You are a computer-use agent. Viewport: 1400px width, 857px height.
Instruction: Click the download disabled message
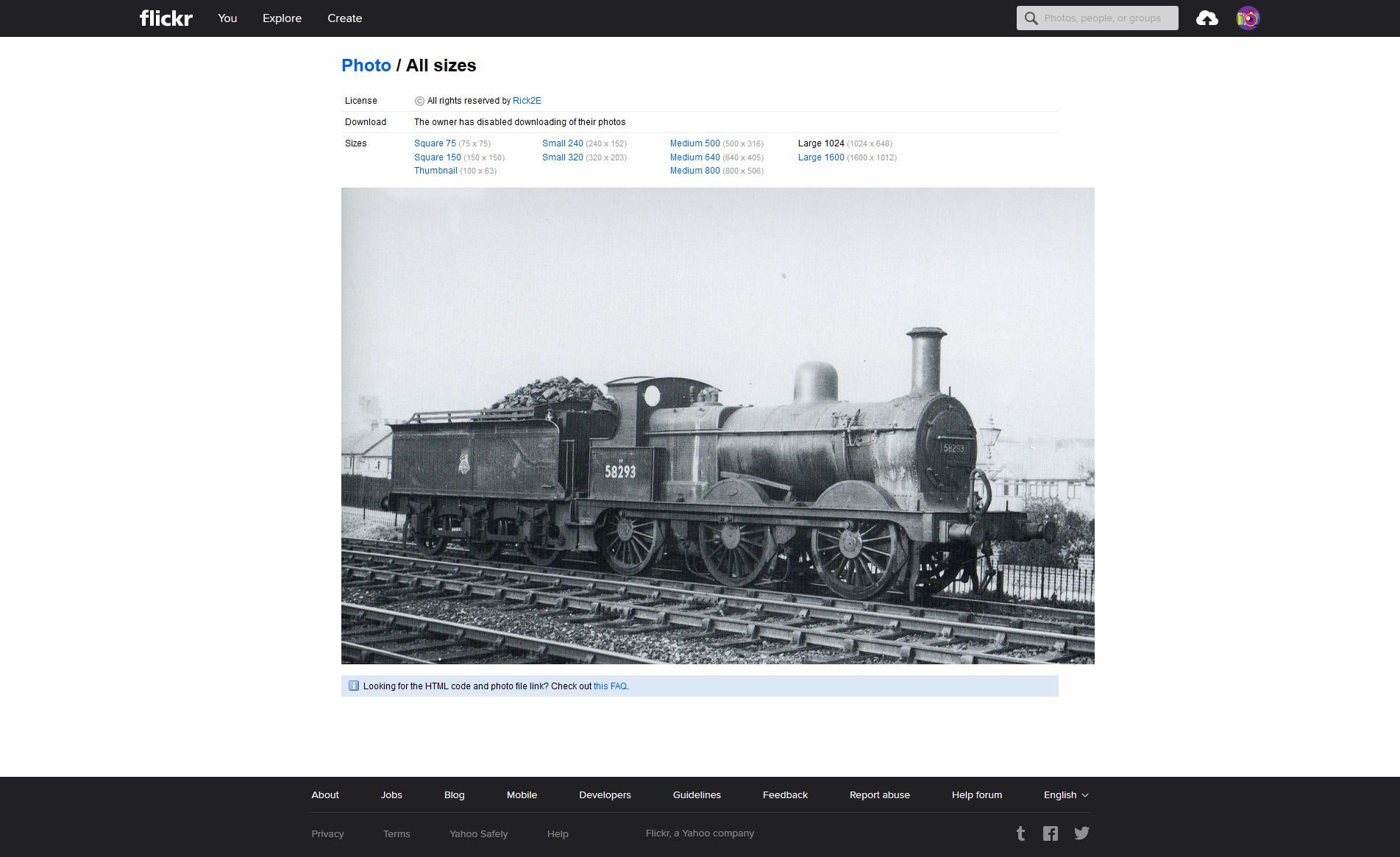pyautogui.click(x=519, y=122)
